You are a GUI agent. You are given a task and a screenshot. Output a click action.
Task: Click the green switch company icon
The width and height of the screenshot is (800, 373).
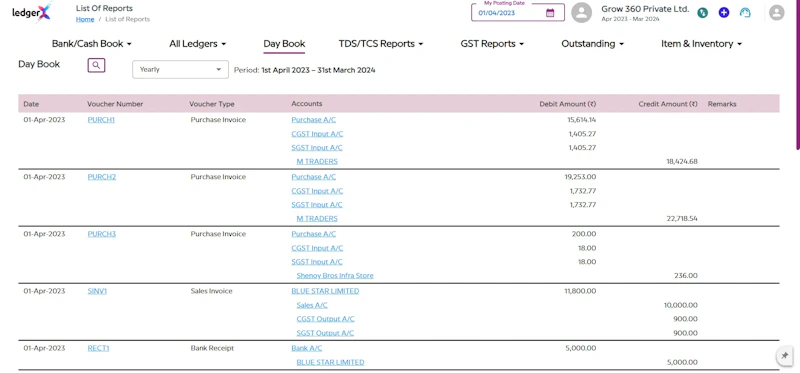click(703, 13)
